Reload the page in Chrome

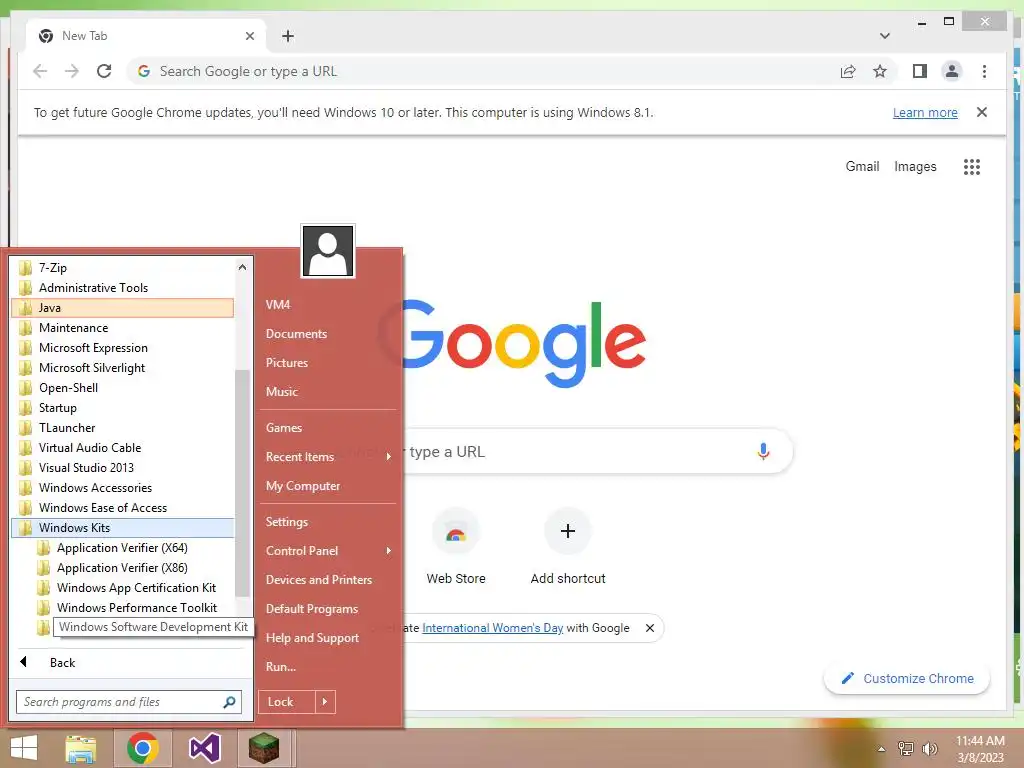point(104,71)
